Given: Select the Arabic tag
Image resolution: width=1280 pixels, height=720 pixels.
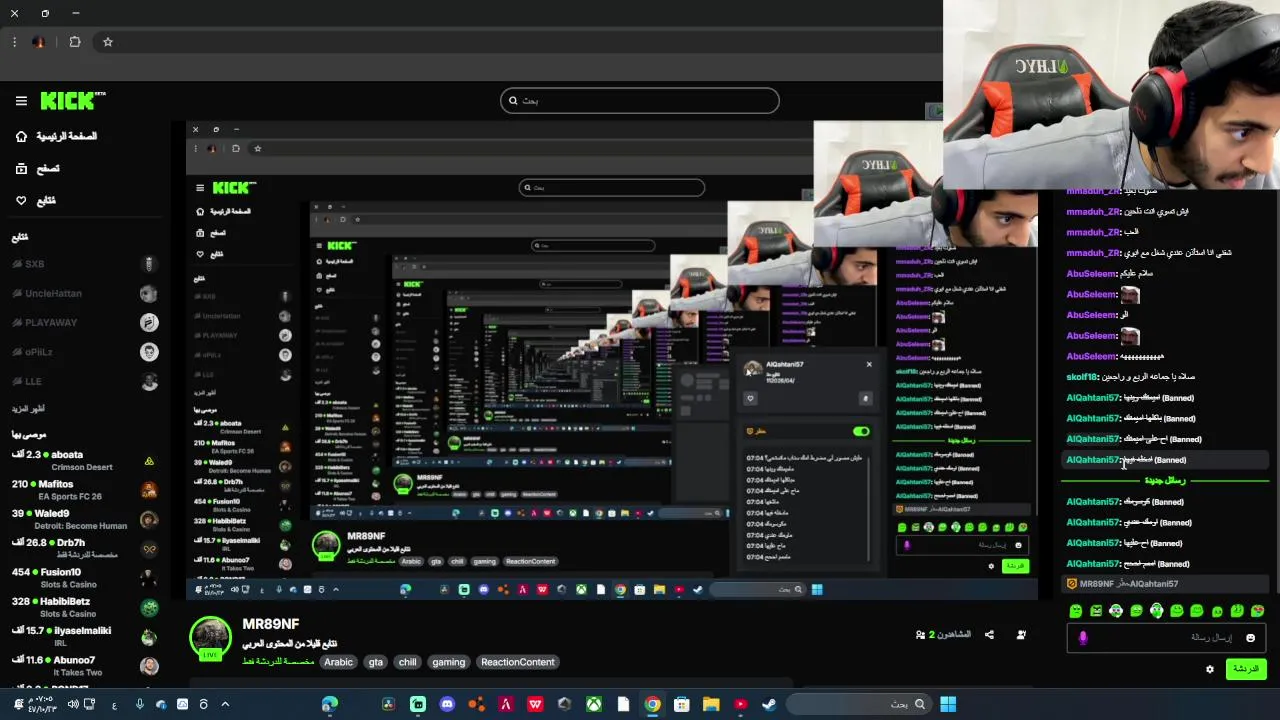Looking at the screenshot, I should (338, 662).
